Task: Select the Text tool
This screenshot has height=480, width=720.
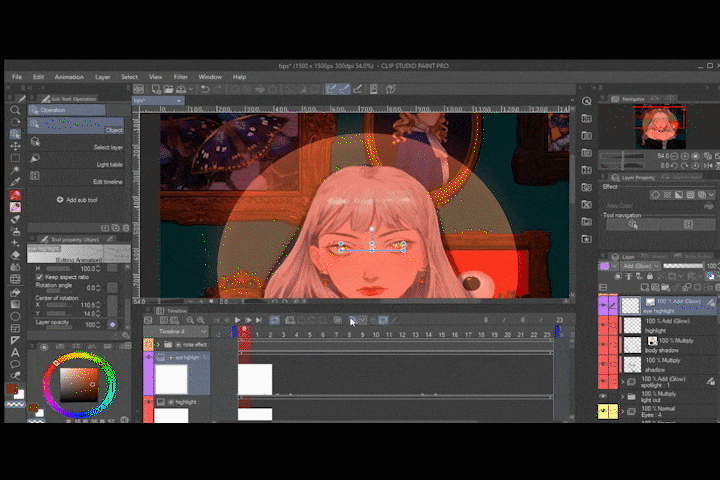Action: click(15, 352)
